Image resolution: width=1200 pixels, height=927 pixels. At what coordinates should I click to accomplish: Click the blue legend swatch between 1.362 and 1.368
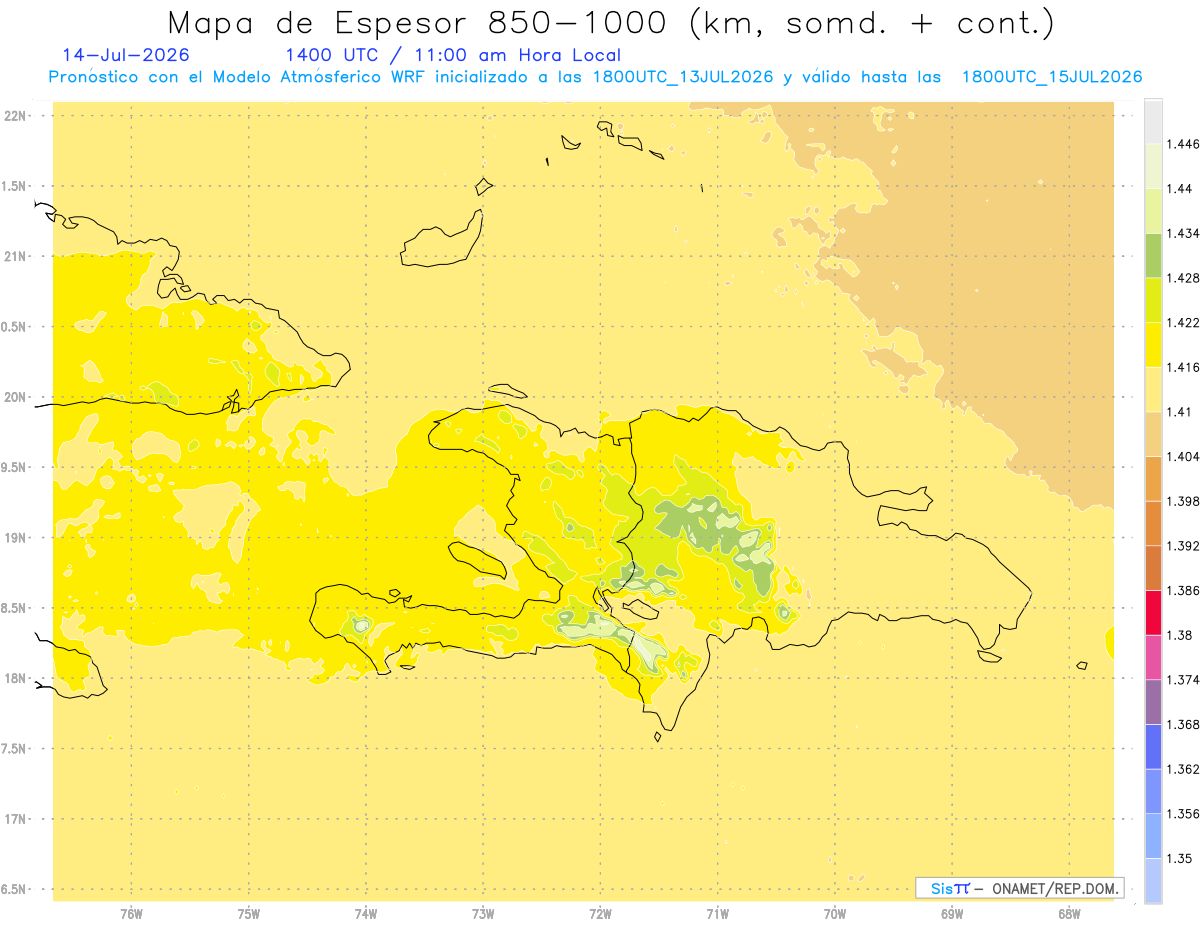1153,746
